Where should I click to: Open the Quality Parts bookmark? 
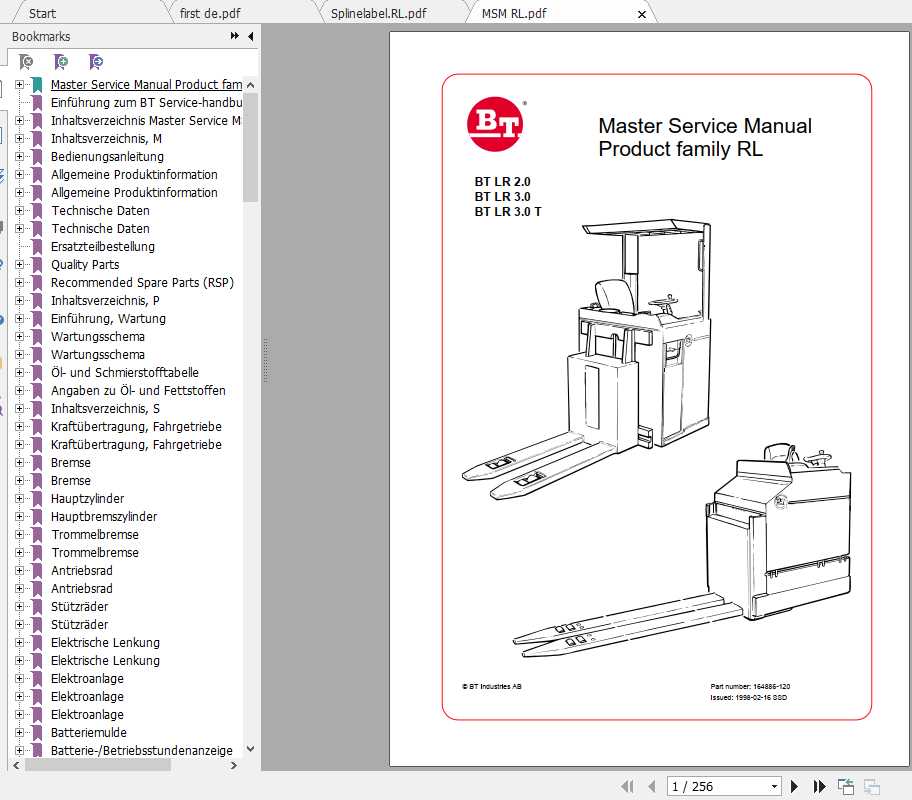[85, 265]
